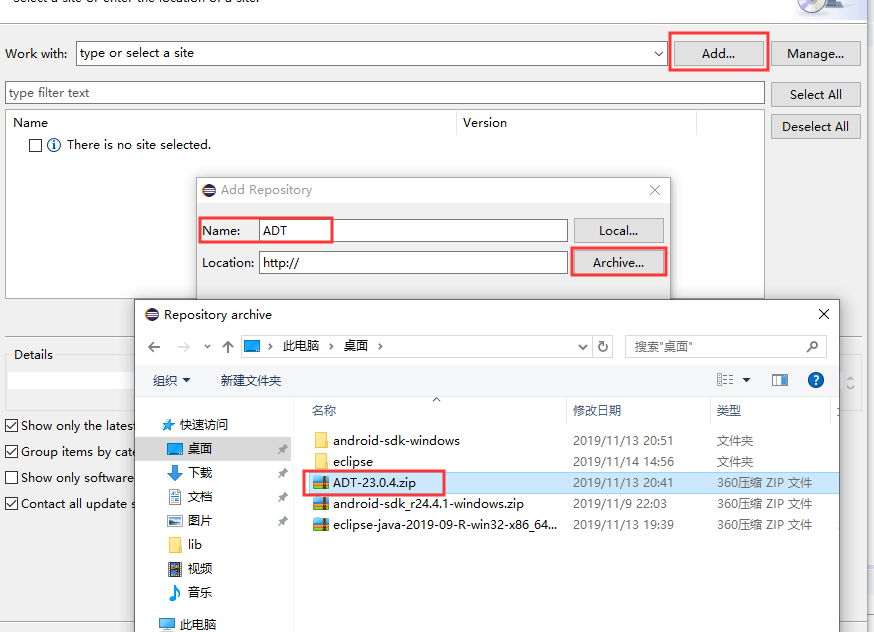The height and width of the screenshot is (632, 874).
Task: Open the Work with site dropdown arrow
Action: pos(658,54)
